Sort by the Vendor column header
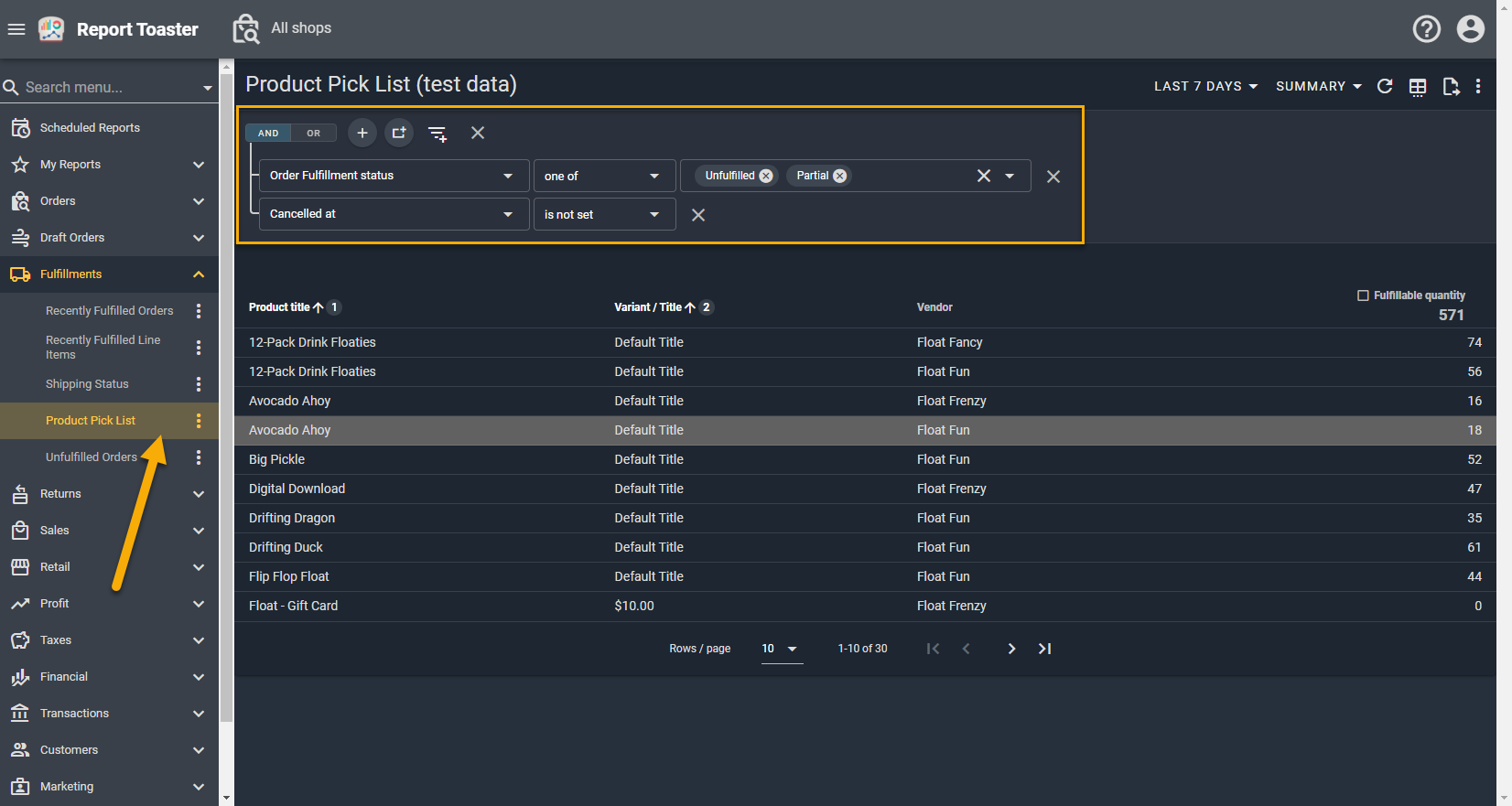 pos(934,307)
